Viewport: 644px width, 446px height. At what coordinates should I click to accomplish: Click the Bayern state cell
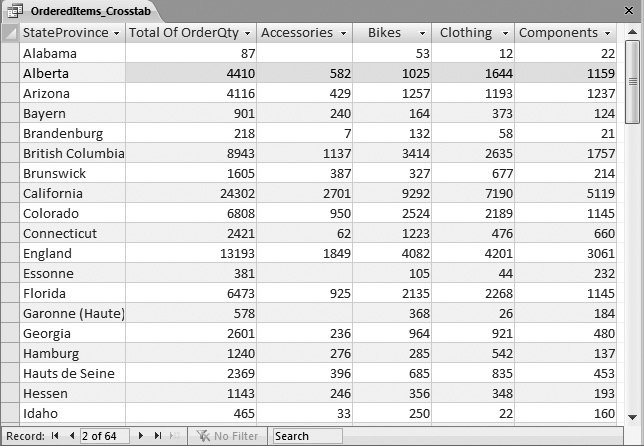click(72, 113)
